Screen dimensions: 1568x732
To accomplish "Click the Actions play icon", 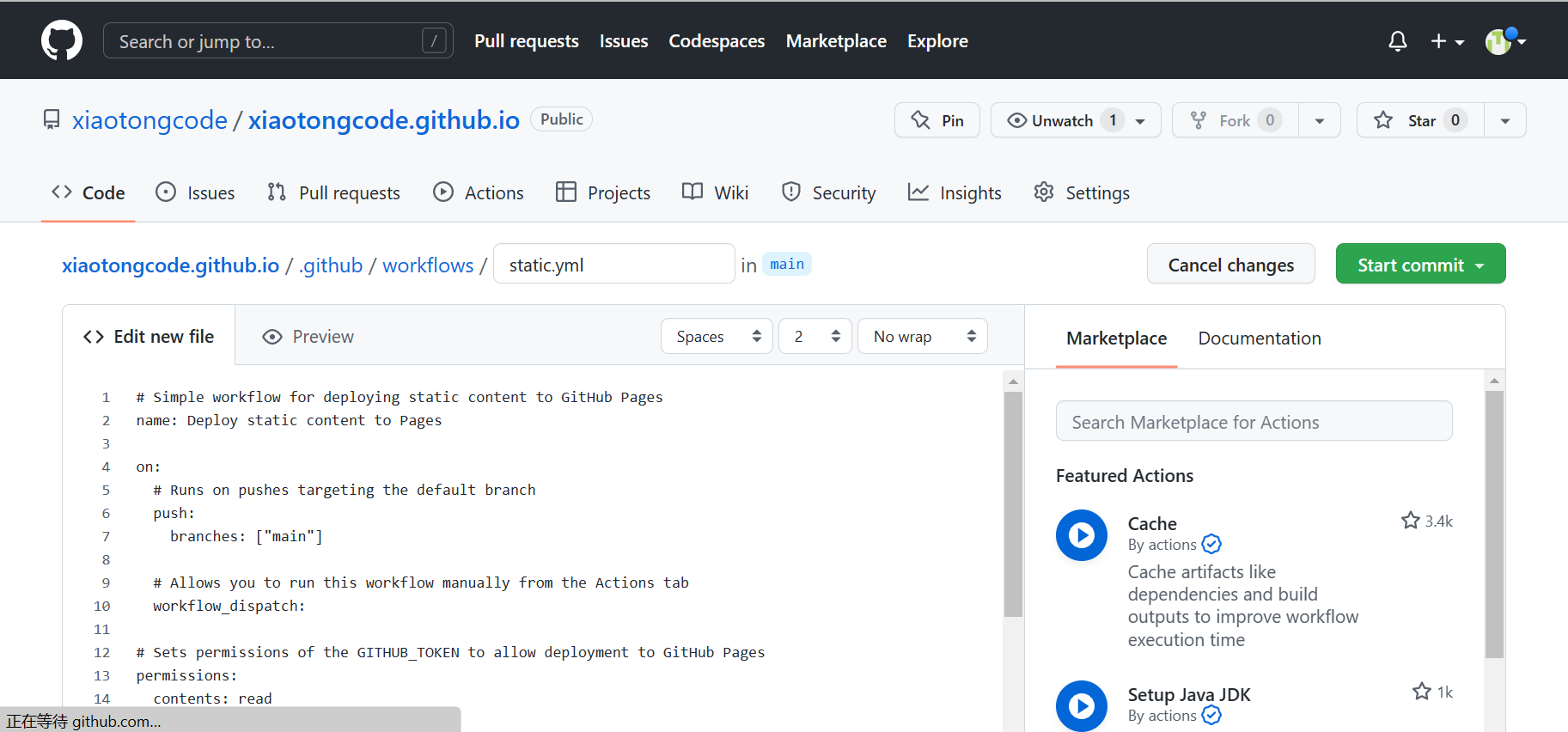I will click(x=443, y=192).
